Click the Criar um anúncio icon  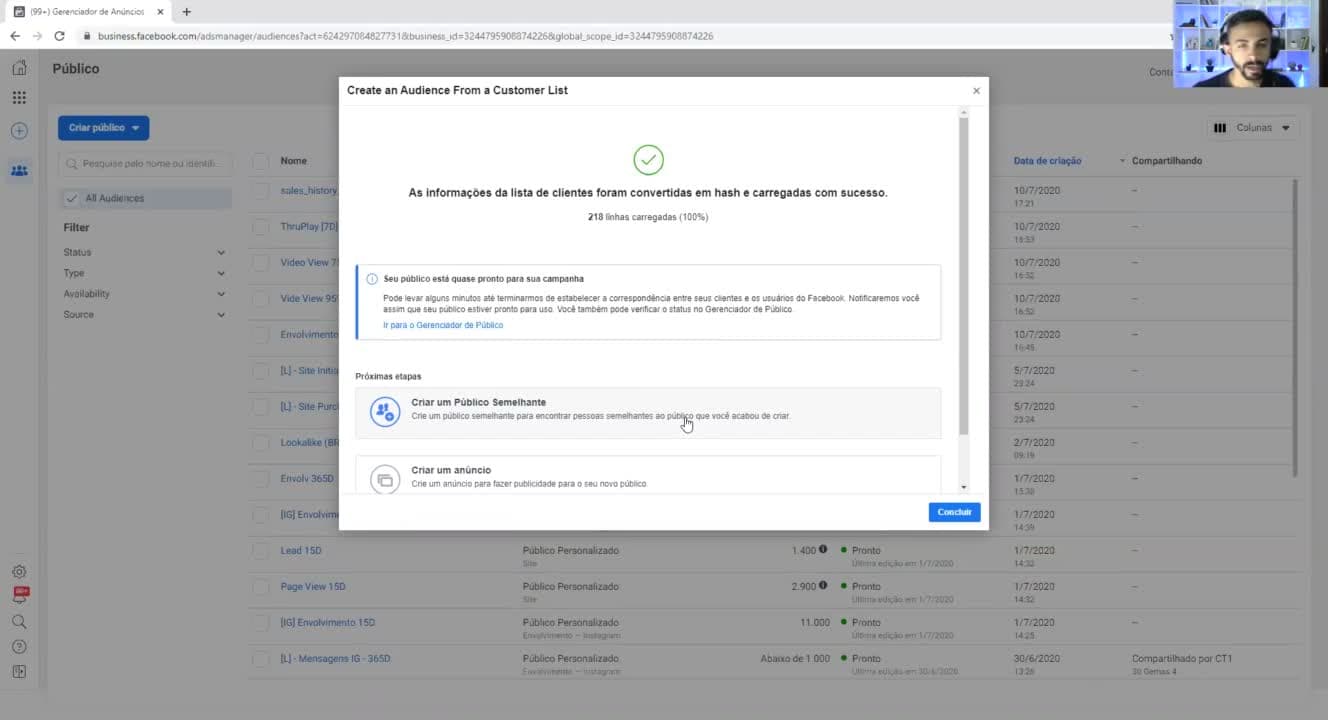coord(385,479)
